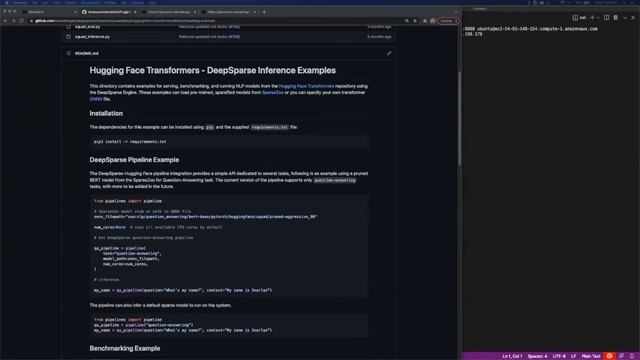
Task: Collapse terminal panel with chevron
Action: click(x=625, y=18)
